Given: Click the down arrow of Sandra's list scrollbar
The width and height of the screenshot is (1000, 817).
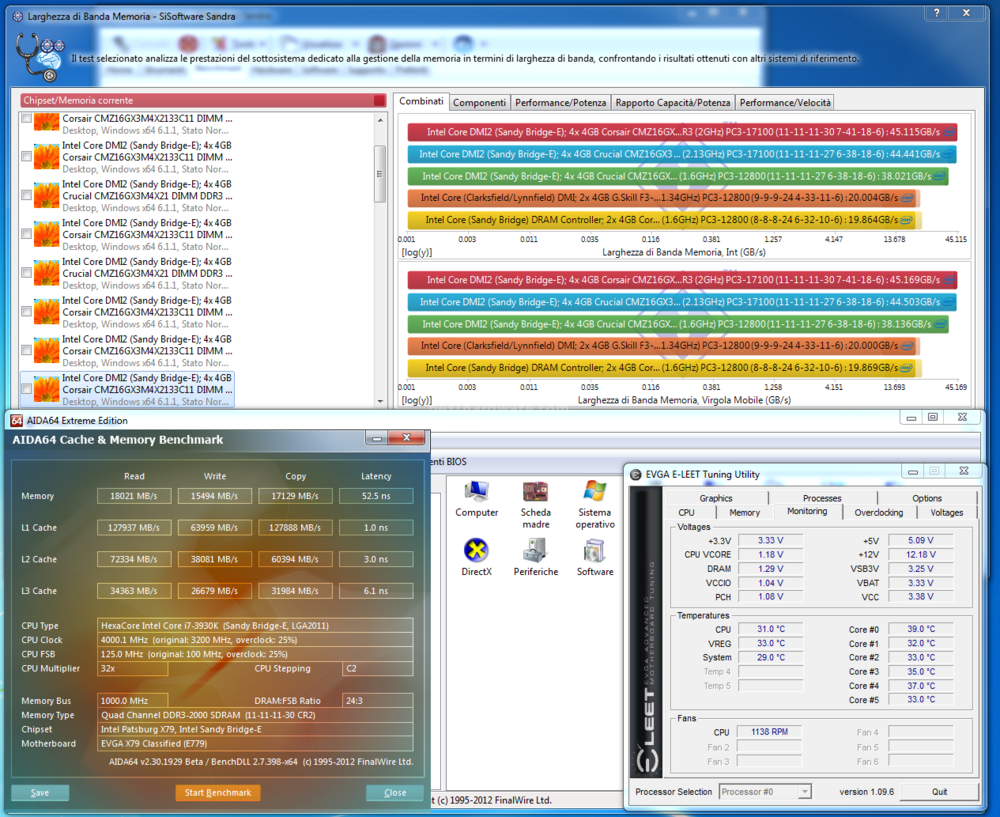Looking at the screenshot, I should (380, 401).
